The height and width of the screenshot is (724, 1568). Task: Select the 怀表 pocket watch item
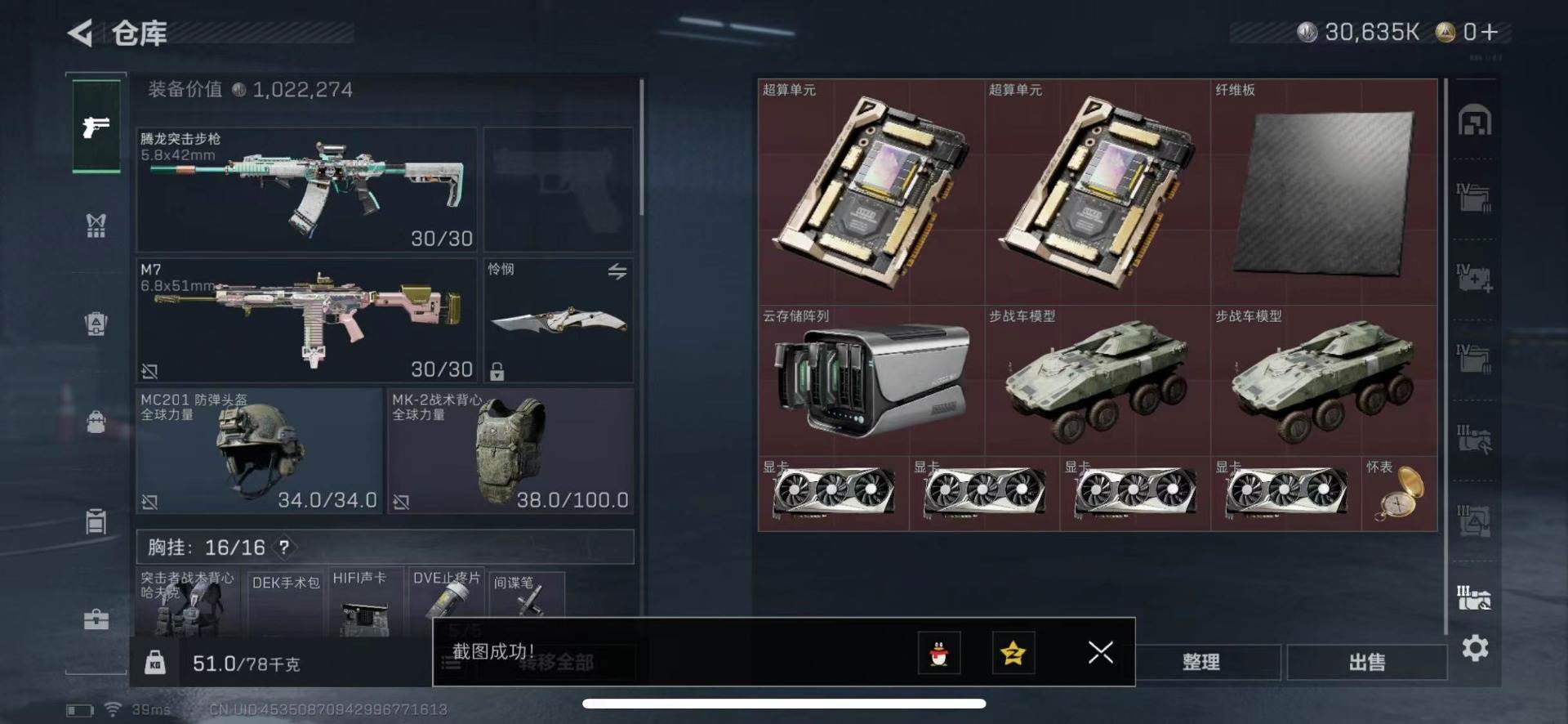[x=1400, y=494]
